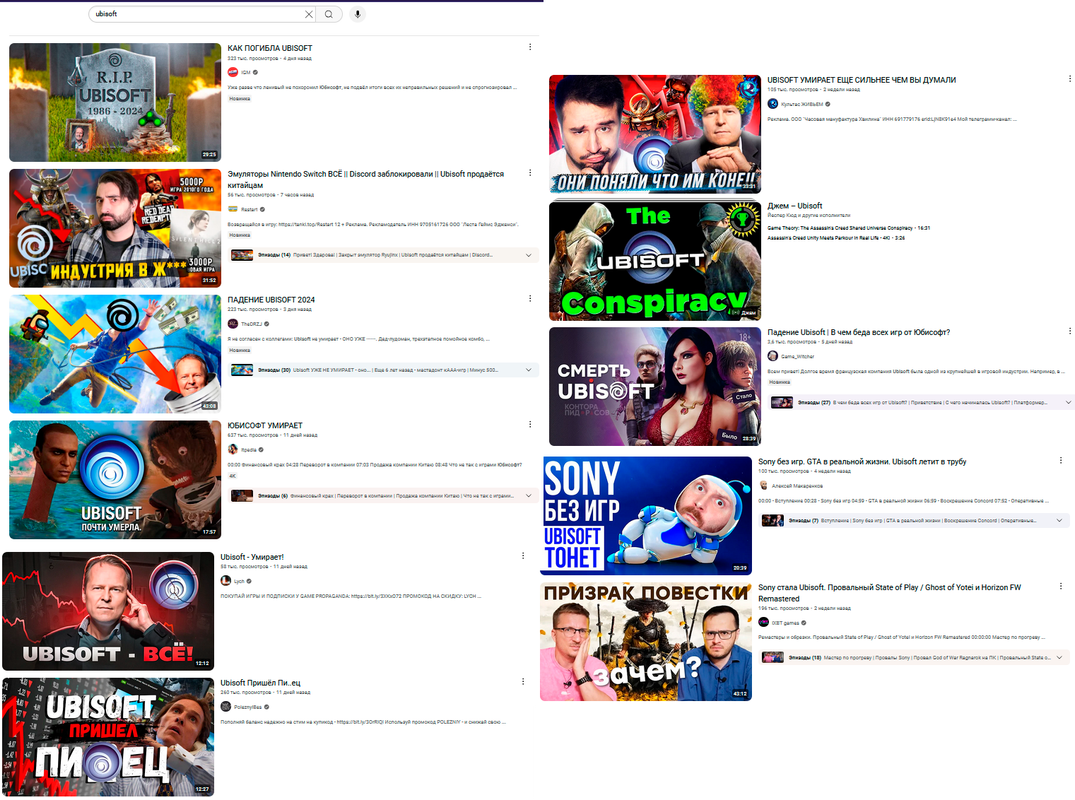
Task: Open the 'Джем – Ubisoft' mix title
Action: point(794,206)
